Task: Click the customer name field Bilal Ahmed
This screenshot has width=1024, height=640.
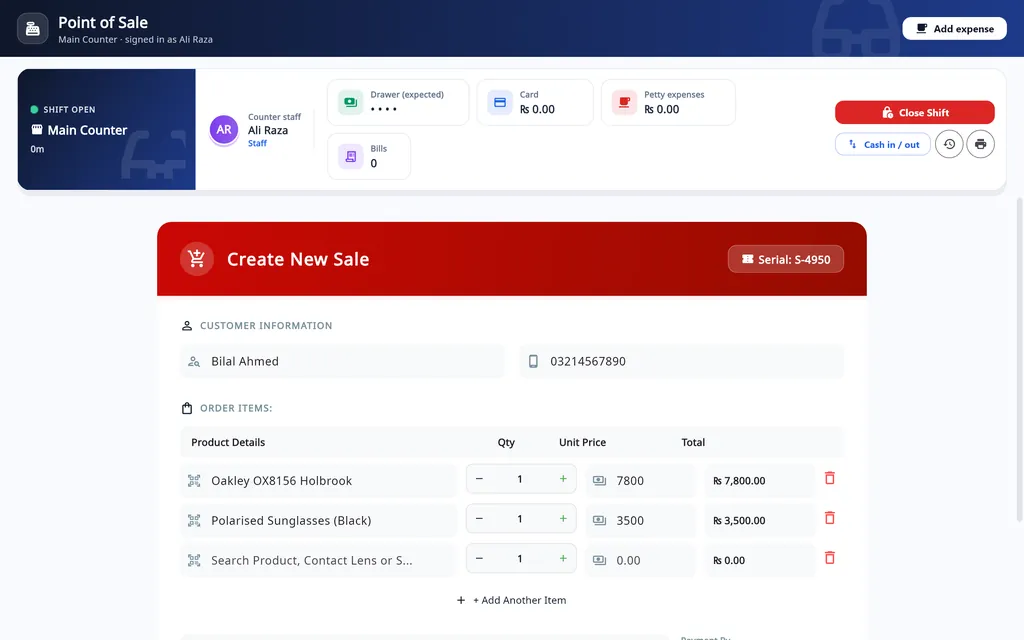Action: tap(342, 361)
